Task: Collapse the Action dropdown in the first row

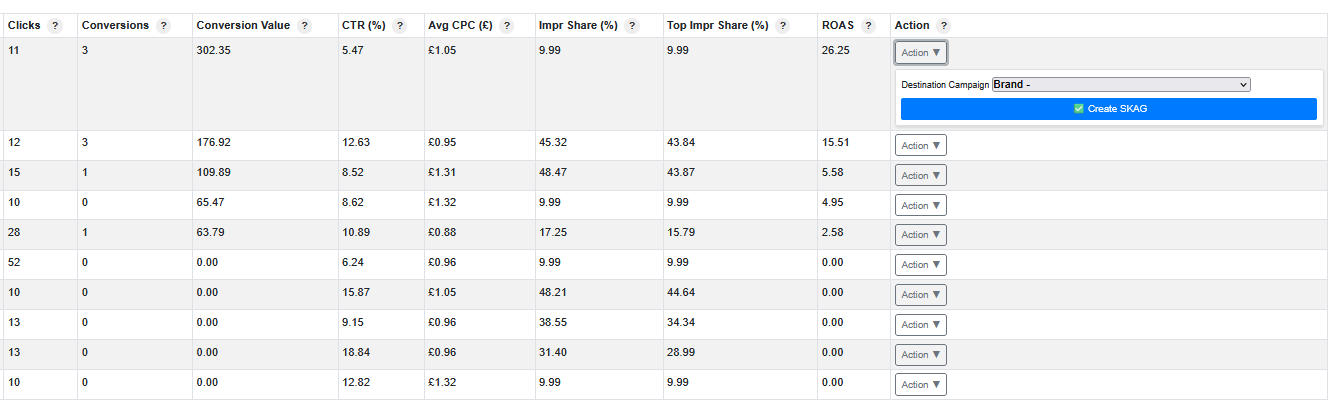Action: coord(920,52)
